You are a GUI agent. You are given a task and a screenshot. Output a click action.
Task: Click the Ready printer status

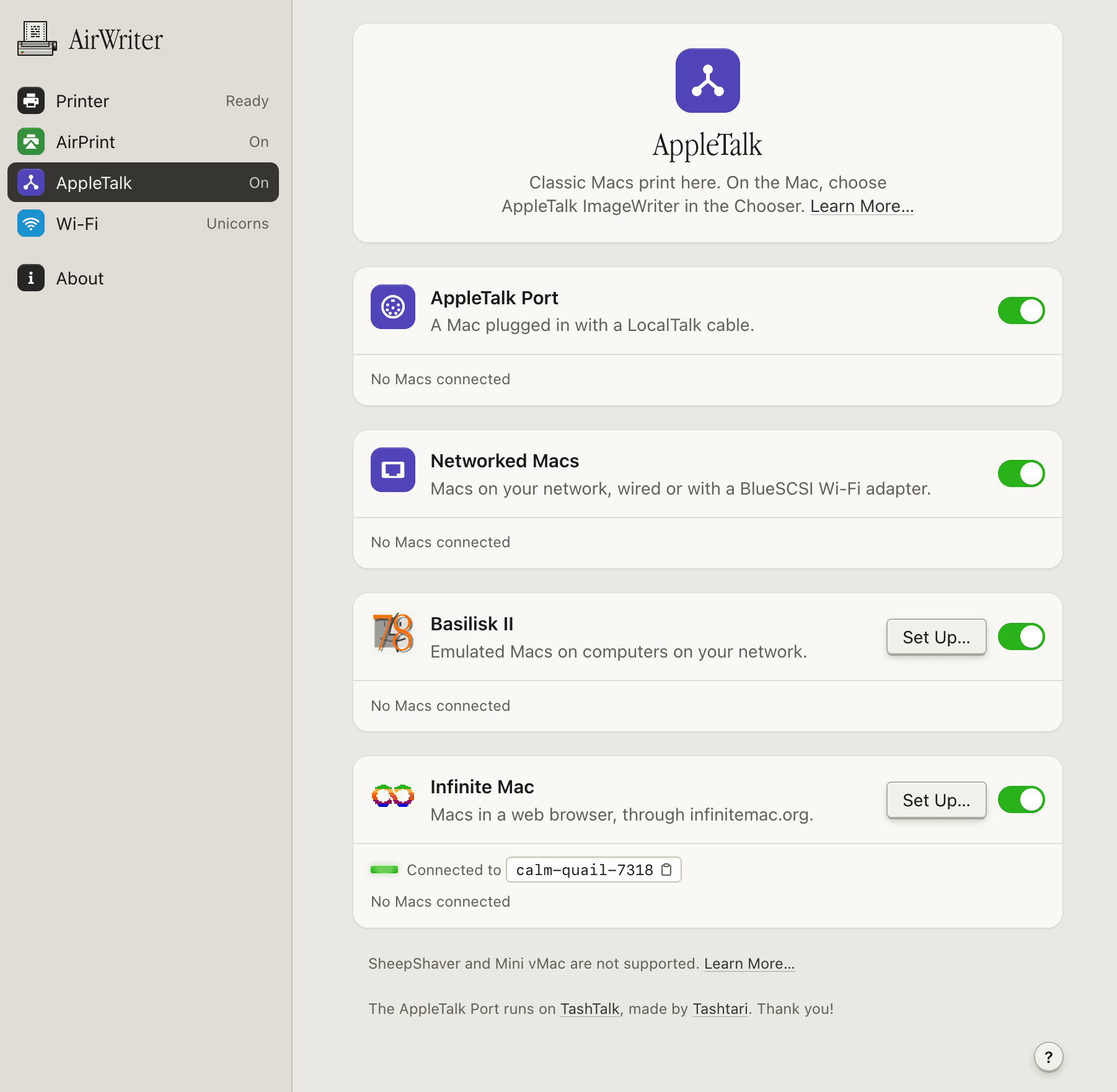(x=247, y=100)
